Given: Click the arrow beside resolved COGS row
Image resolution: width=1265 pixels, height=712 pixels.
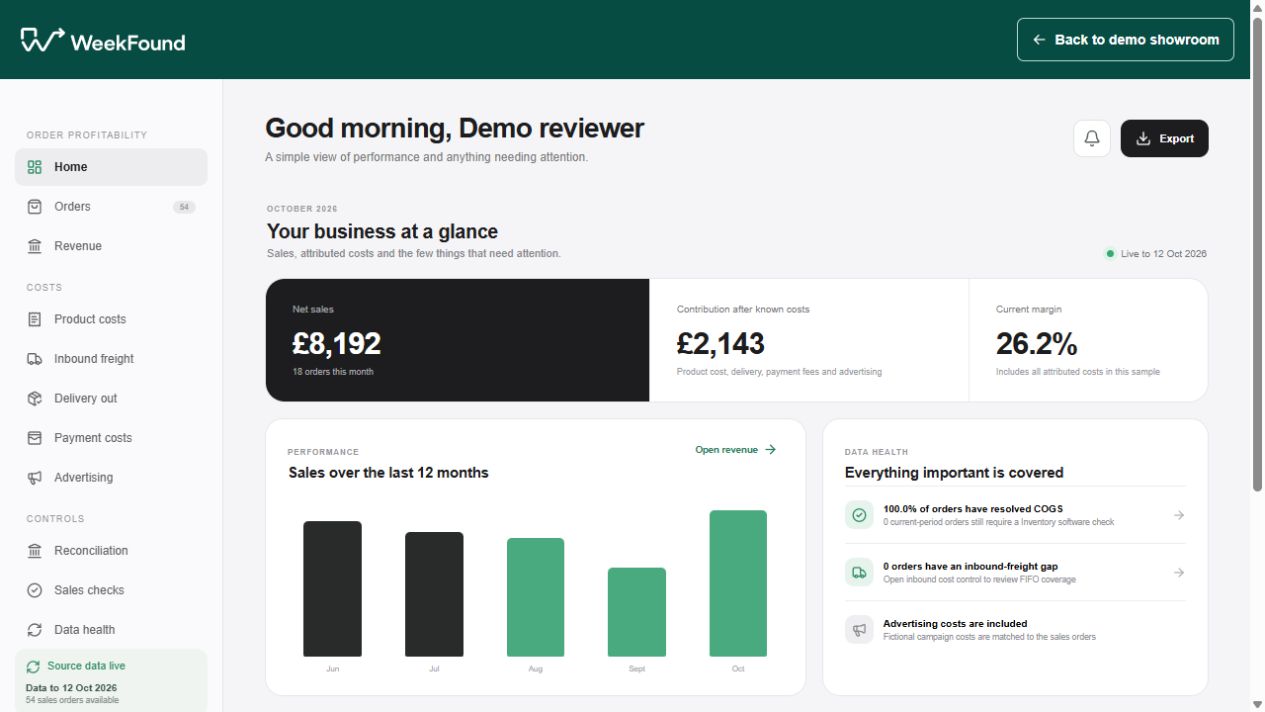Looking at the screenshot, I should click(x=1179, y=515).
